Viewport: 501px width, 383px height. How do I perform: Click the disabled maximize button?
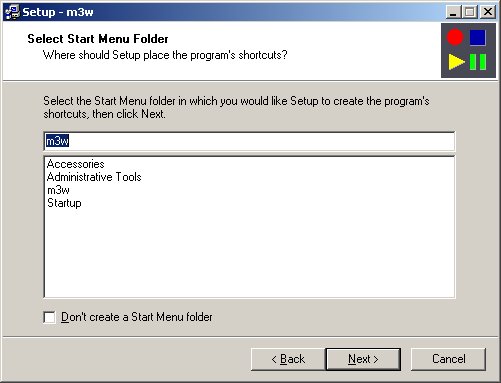click(x=470, y=12)
